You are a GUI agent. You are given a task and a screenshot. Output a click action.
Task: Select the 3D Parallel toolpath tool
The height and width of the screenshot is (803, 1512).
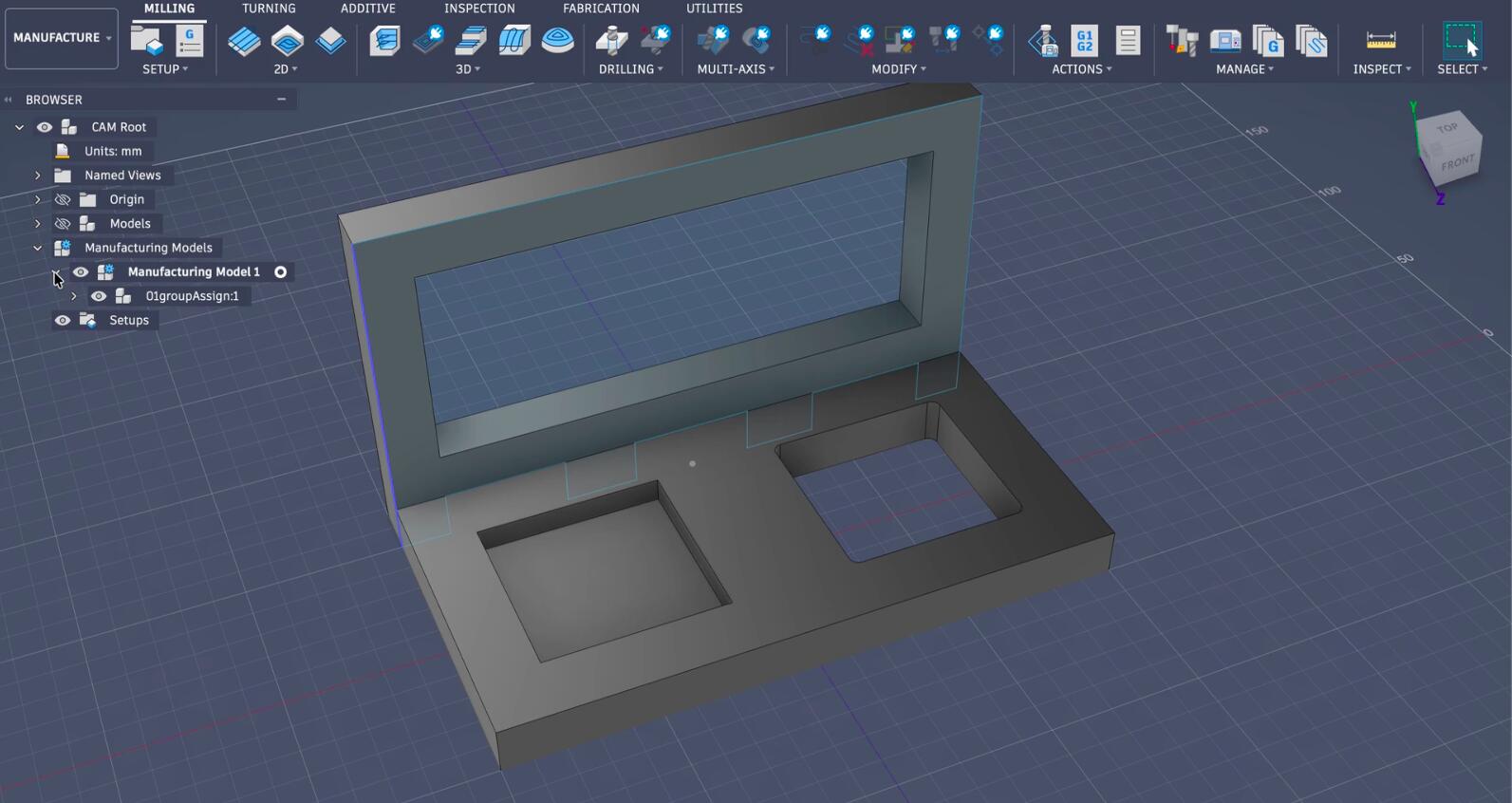click(514, 41)
